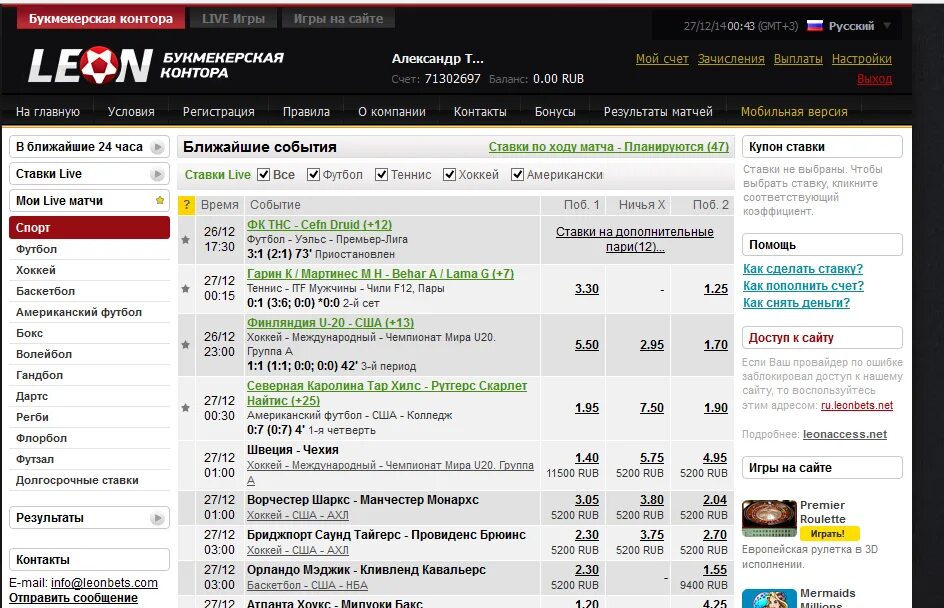The image size is (944, 608).
Task: Open Бонусы menu item
Action: (555, 111)
